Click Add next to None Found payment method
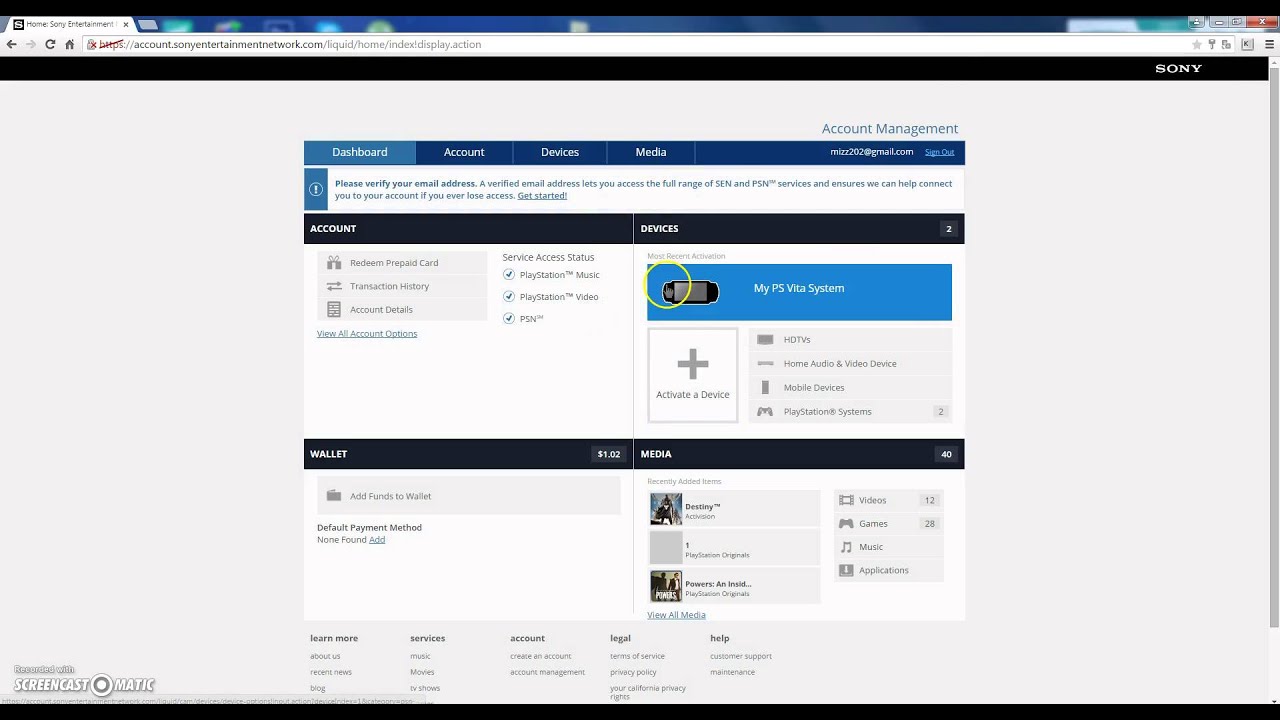Screen dimensions: 1280x720 (x=377, y=540)
